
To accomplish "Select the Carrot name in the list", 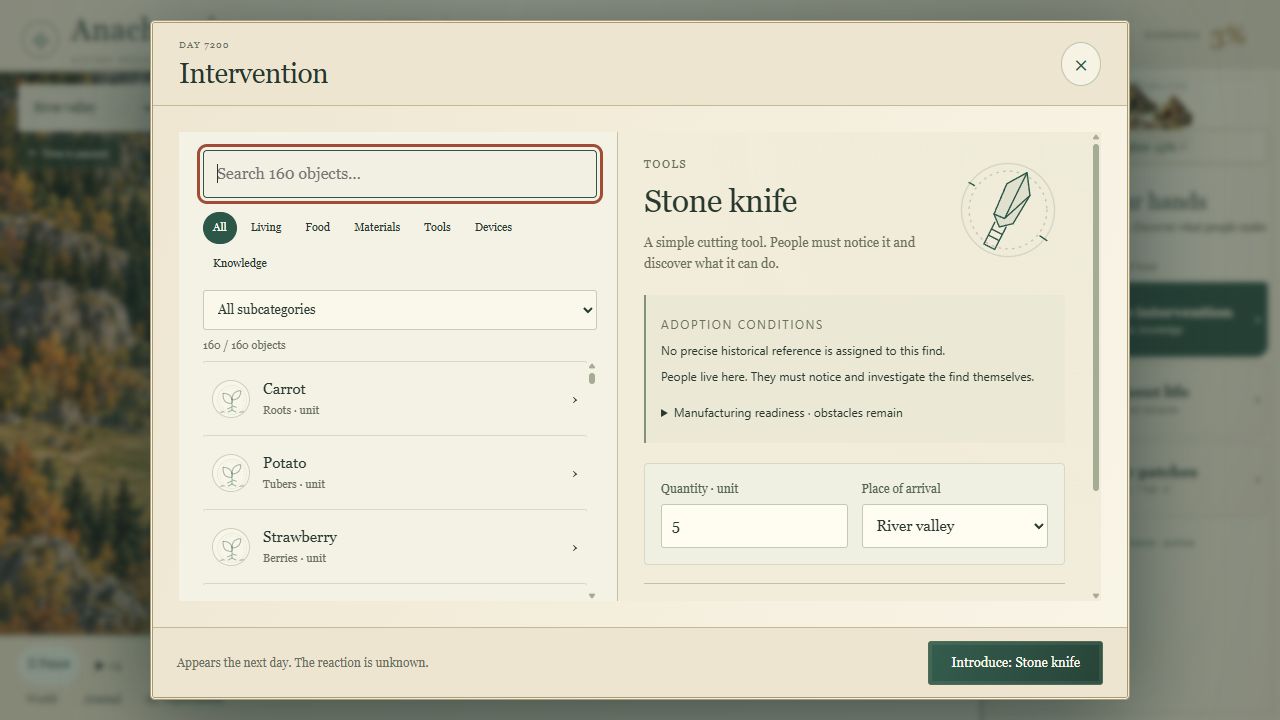I will coord(284,389).
